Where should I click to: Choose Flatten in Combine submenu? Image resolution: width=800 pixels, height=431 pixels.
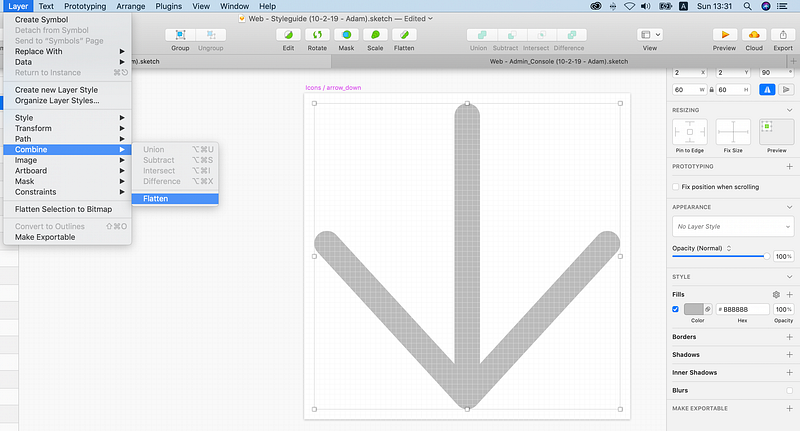pos(175,198)
